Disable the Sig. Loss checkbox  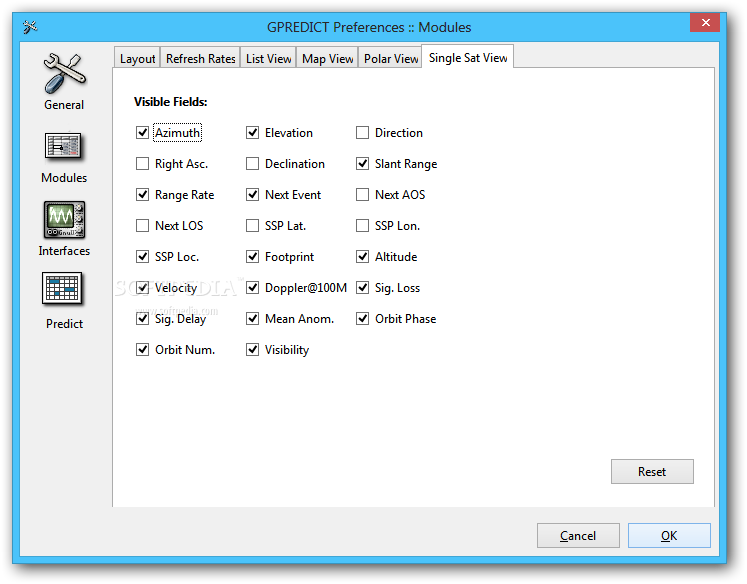363,287
